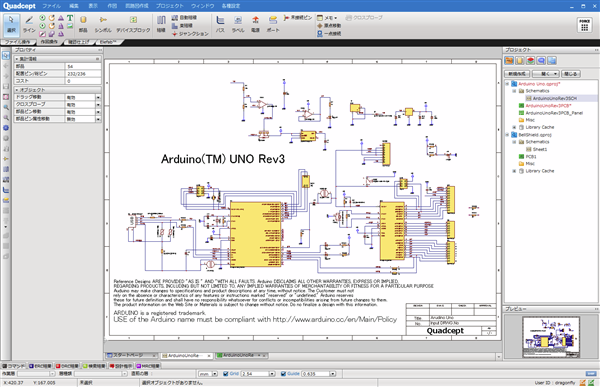Select the ポート (Port) tool
600x387 pixels.
[273, 24]
